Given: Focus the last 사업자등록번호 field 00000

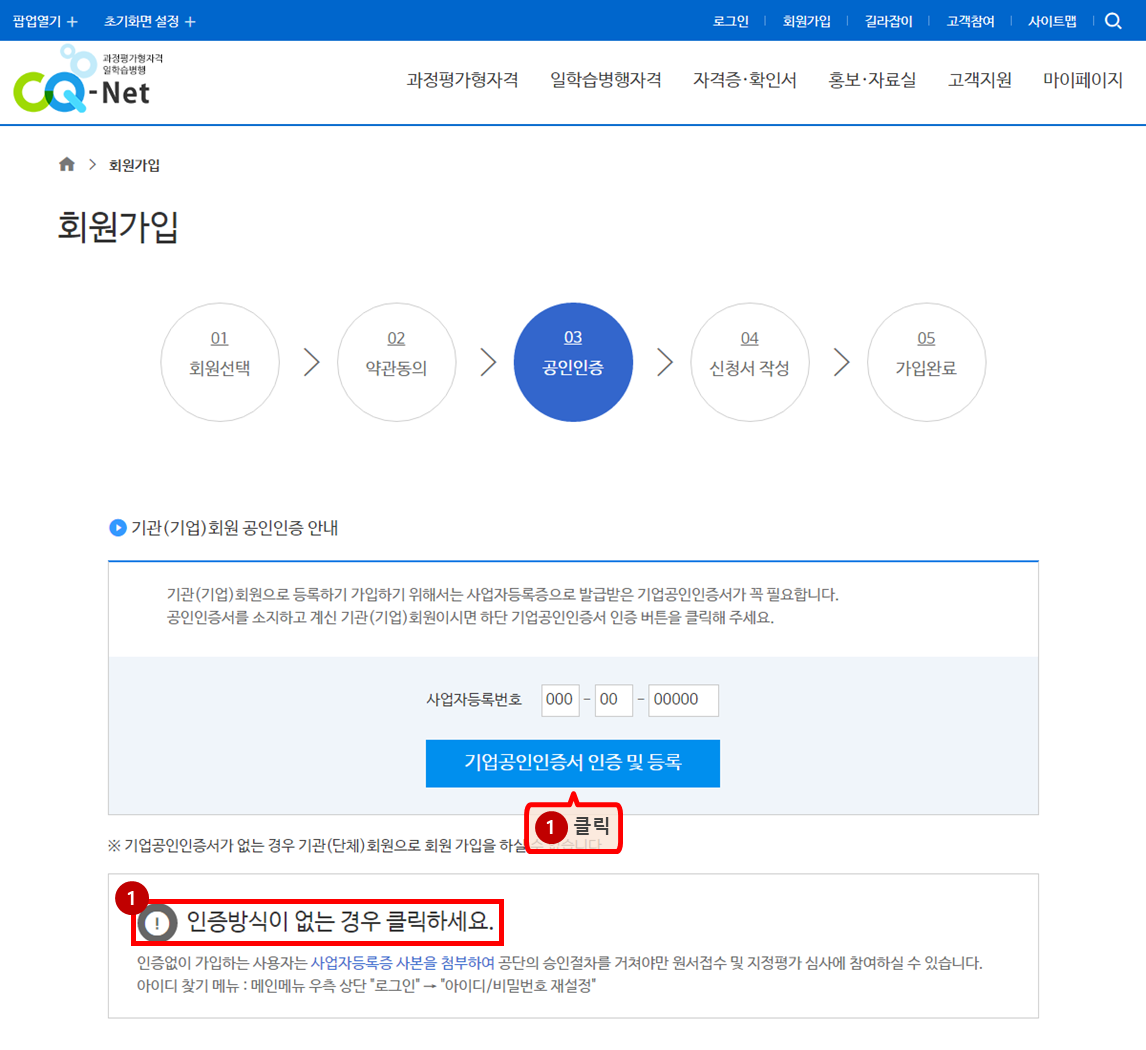Looking at the screenshot, I should point(683,700).
